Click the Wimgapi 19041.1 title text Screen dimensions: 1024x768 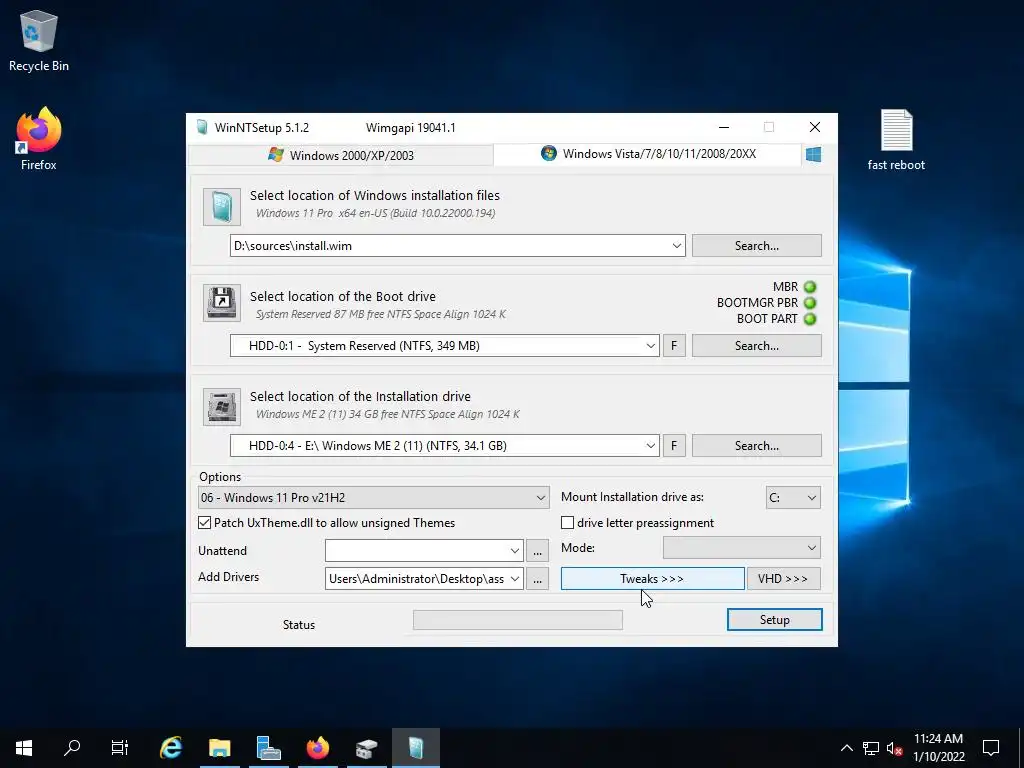(411, 128)
